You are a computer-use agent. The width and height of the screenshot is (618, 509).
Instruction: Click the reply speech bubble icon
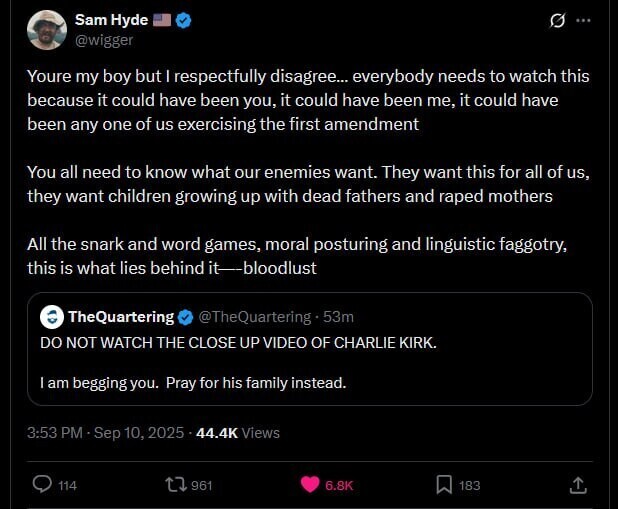click(42, 484)
